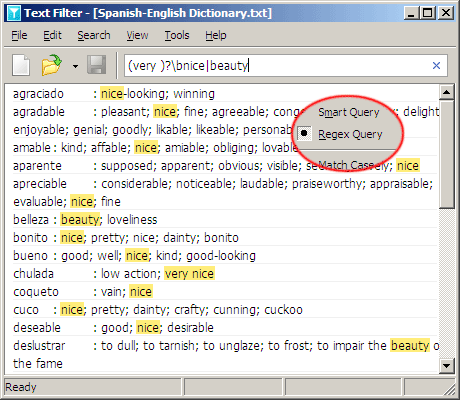This screenshot has height=400, width=460.
Task: Open the Tools menu
Action: (177, 35)
